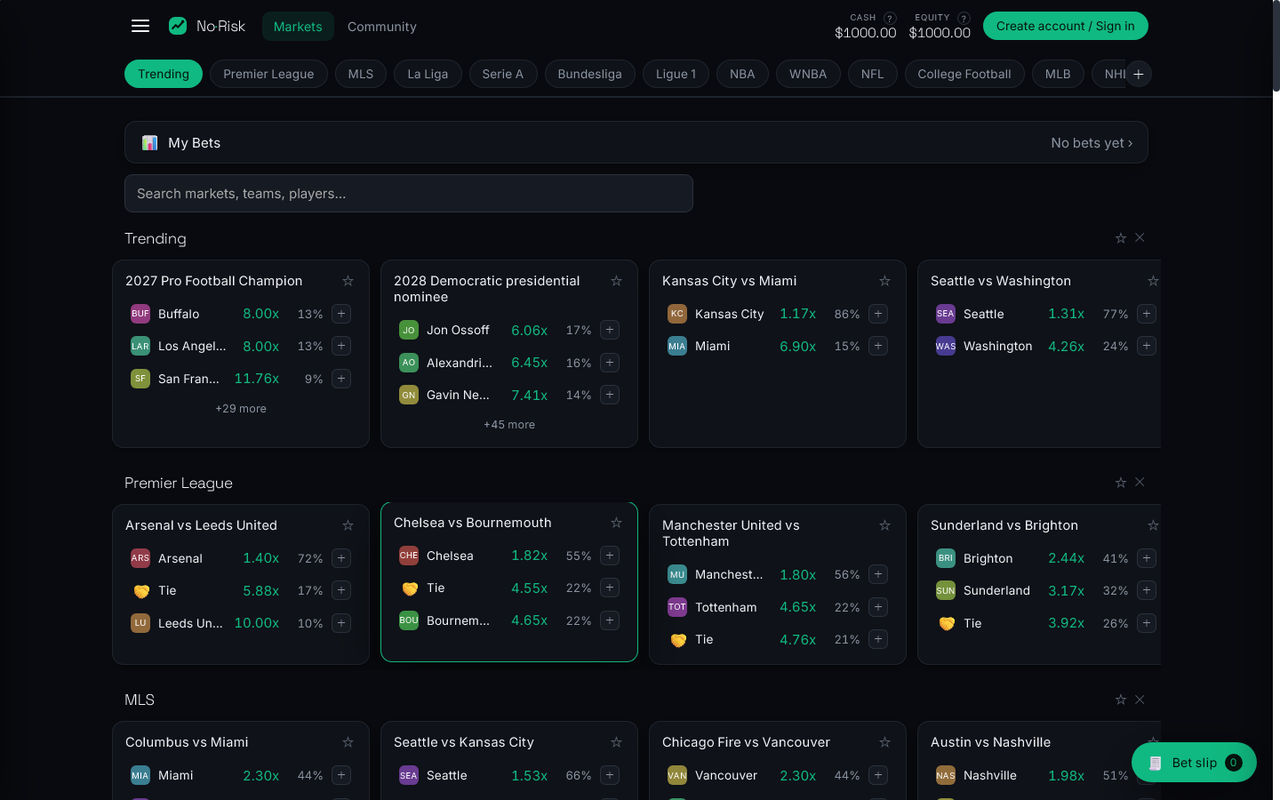Select the Trending category pill
This screenshot has width=1280, height=800.
click(164, 74)
